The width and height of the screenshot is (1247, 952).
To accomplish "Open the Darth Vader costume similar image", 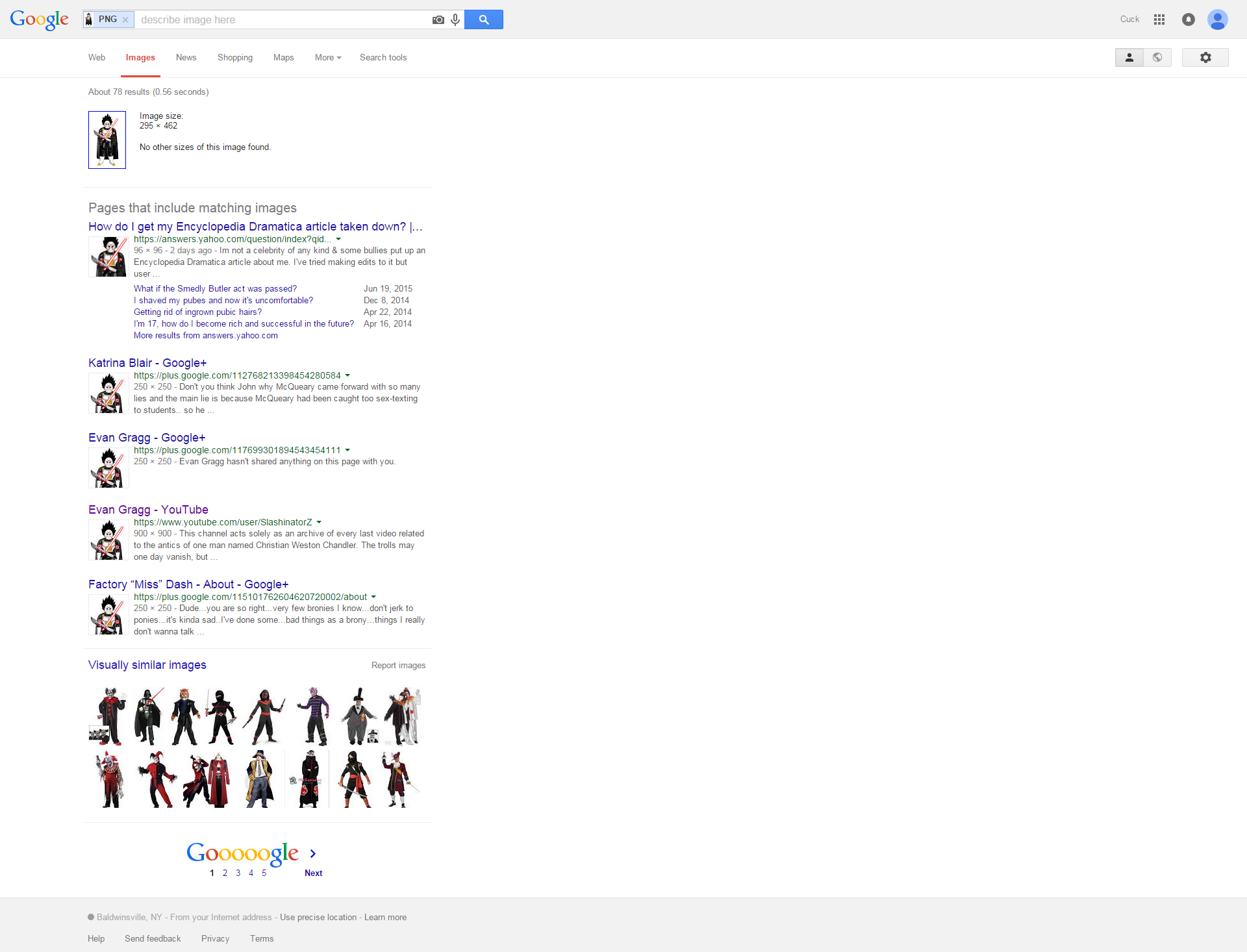I will [x=149, y=716].
